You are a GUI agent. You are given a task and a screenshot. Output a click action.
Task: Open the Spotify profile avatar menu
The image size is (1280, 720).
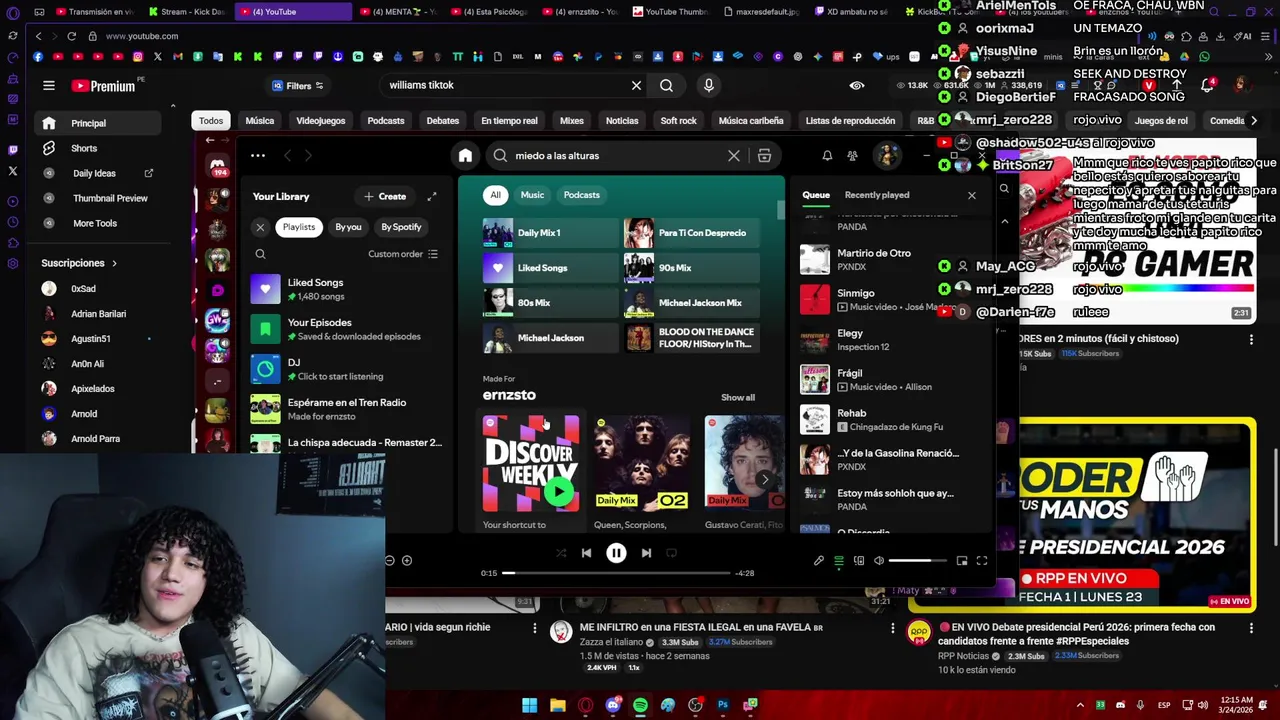pos(886,156)
